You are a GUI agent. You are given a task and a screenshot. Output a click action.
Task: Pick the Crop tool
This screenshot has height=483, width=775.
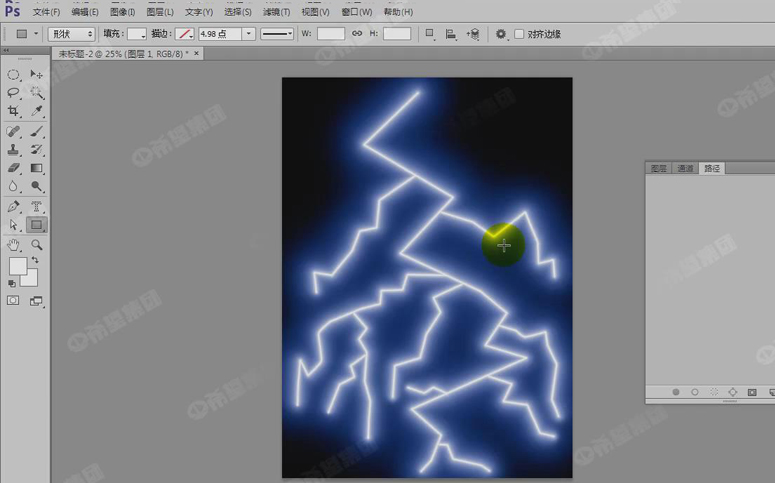pyautogui.click(x=14, y=111)
